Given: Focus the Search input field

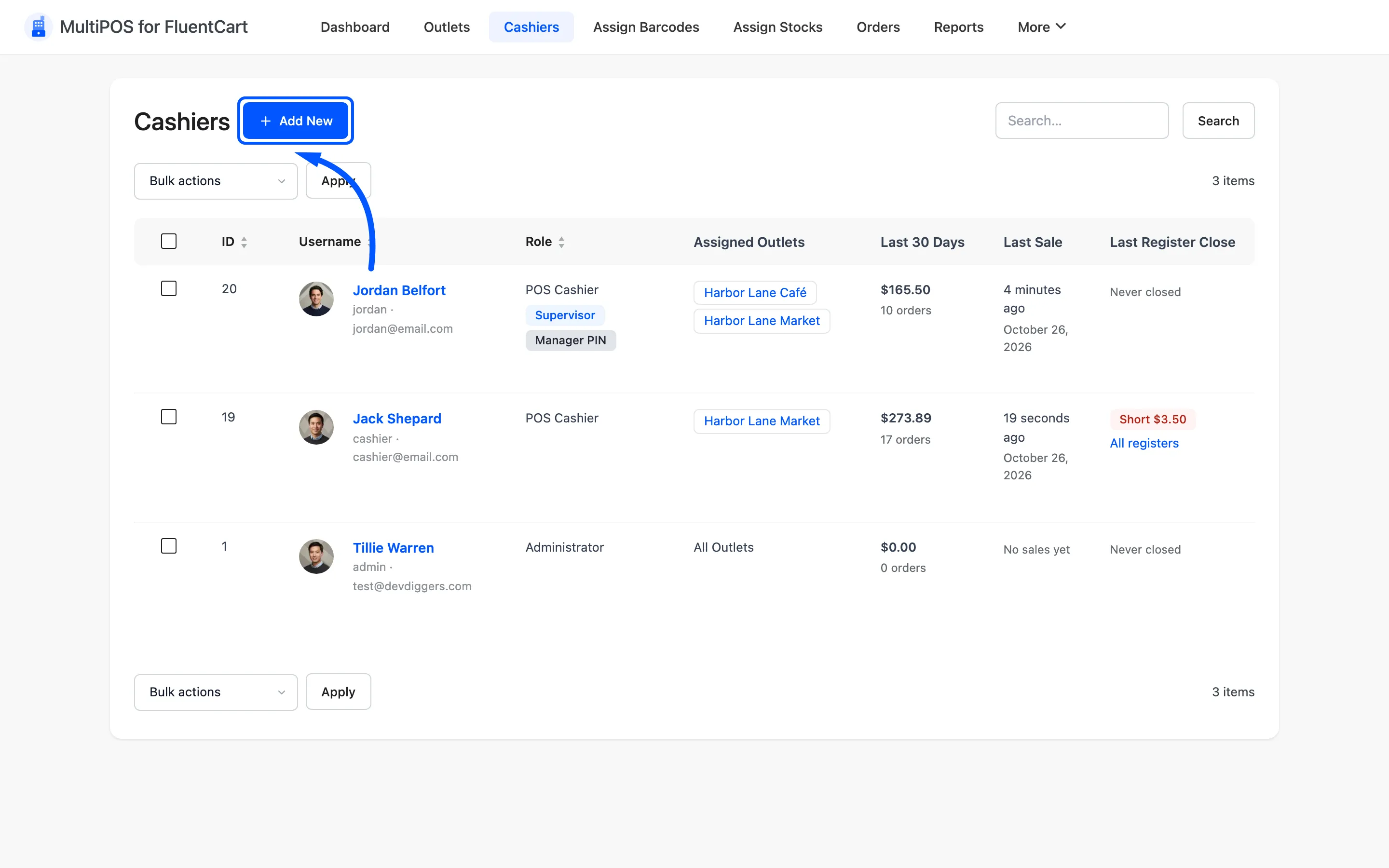Looking at the screenshot, I should click(x=1082, y=121).
